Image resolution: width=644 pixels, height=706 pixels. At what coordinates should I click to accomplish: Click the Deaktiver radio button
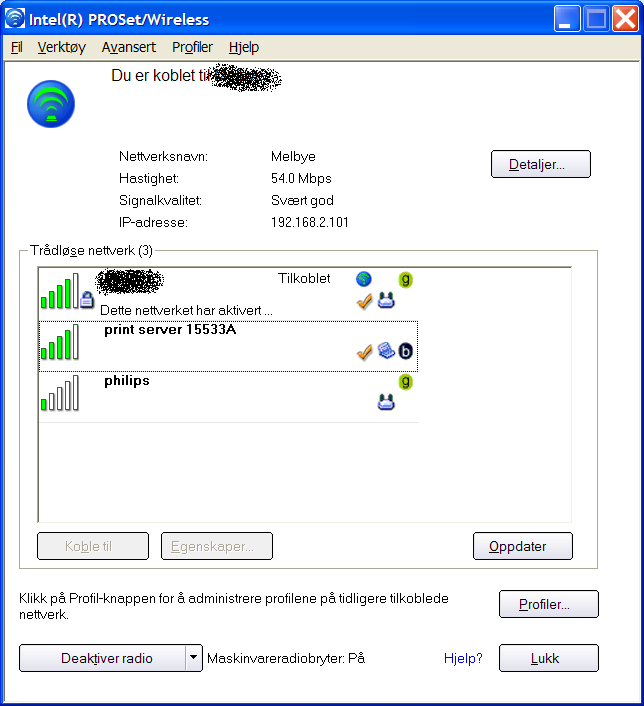point(102,658)
